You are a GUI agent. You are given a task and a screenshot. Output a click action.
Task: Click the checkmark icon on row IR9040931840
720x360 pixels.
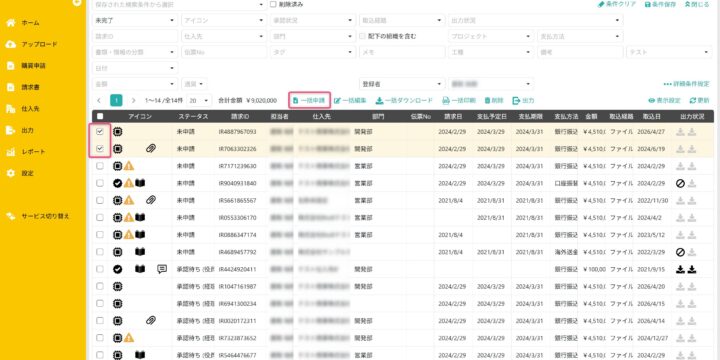(118, 183)
